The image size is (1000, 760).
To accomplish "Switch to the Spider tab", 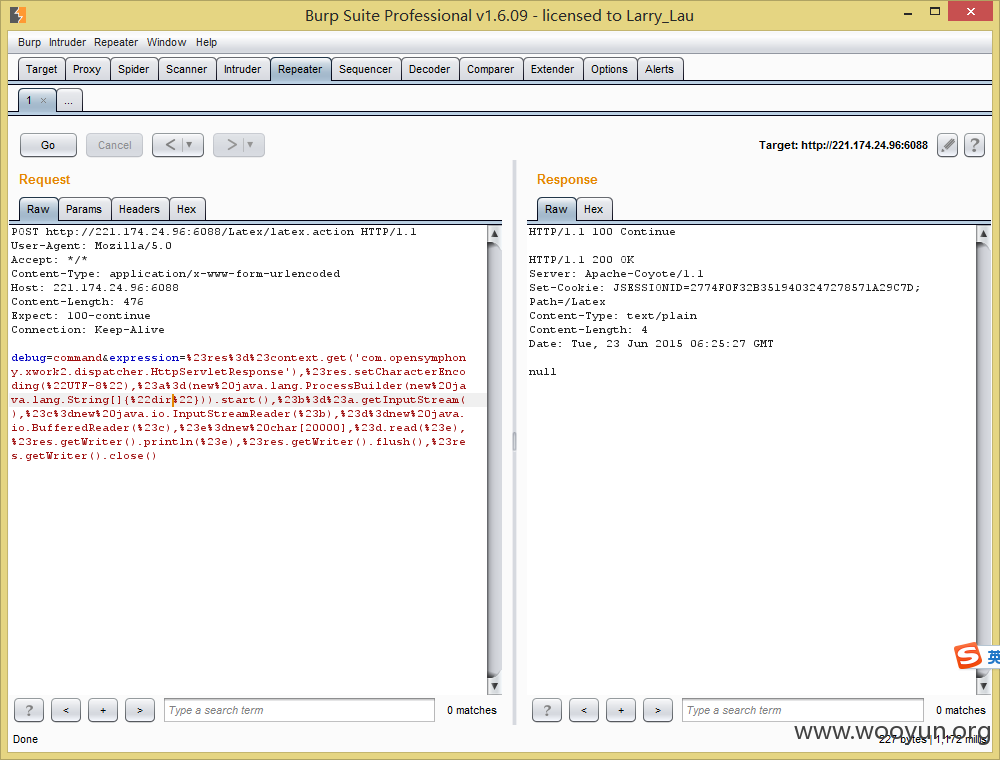I will tap(133, 69).
